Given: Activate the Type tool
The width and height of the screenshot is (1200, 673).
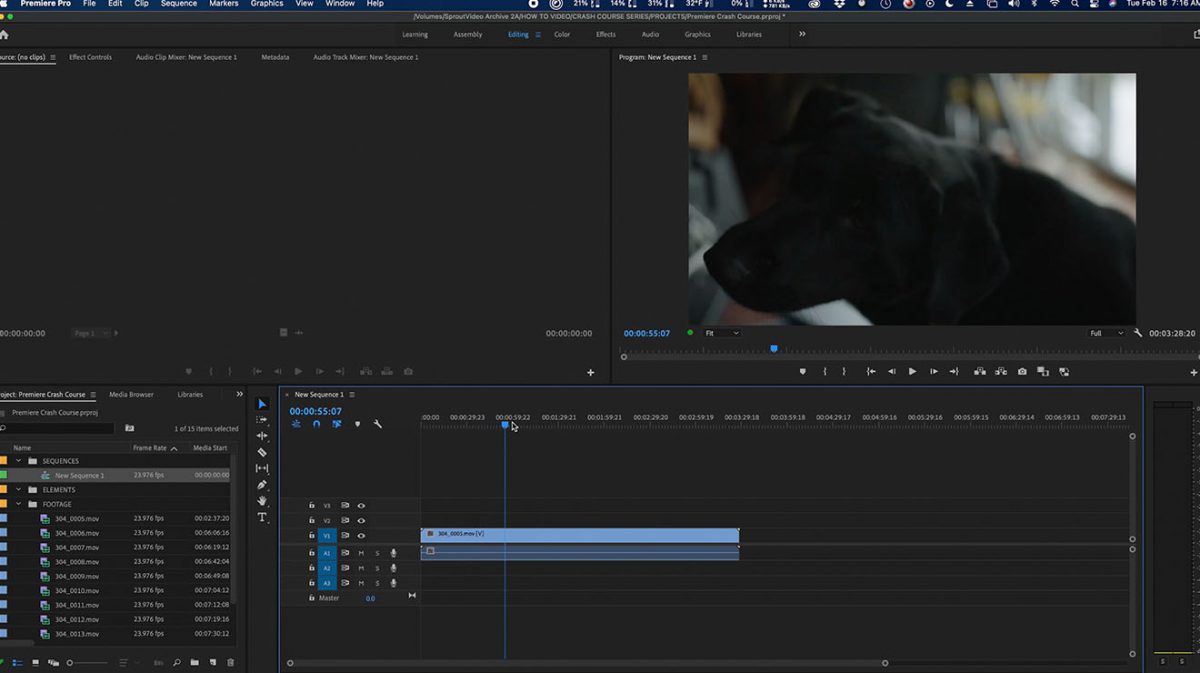Looking at the screenshot, I should point(262,517).
